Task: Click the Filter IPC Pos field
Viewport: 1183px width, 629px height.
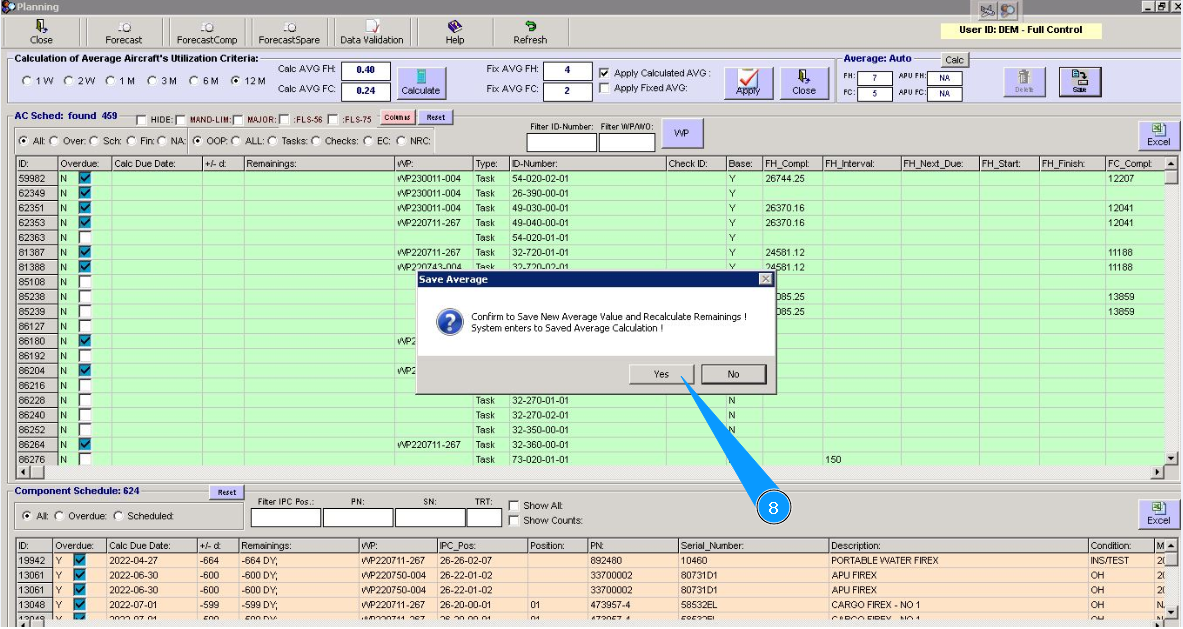Action: tap(286, 517)
